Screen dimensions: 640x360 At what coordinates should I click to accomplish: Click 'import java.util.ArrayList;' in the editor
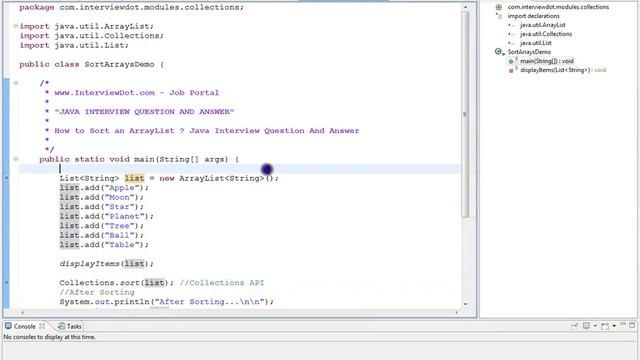pos(87,26)
